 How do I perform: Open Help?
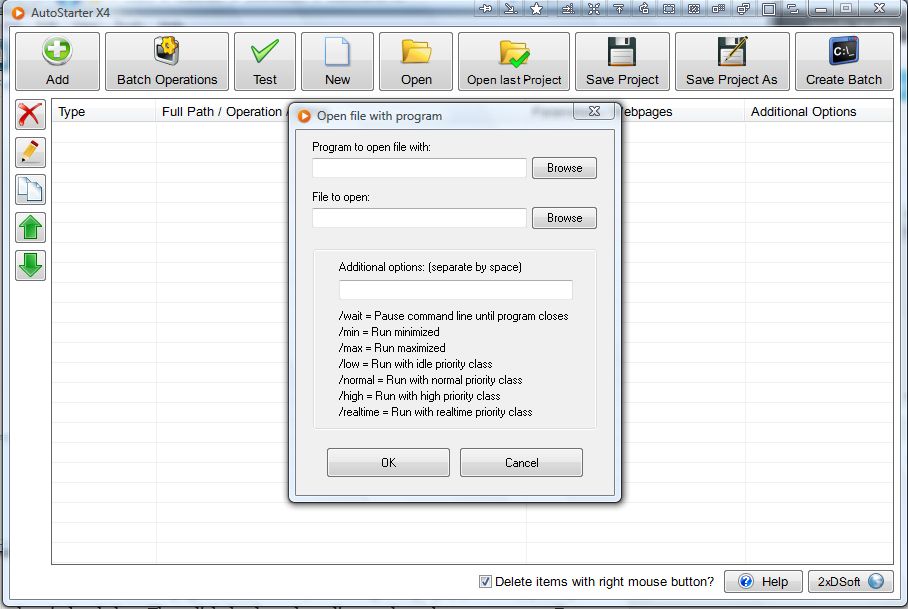(x=763, y=581)
